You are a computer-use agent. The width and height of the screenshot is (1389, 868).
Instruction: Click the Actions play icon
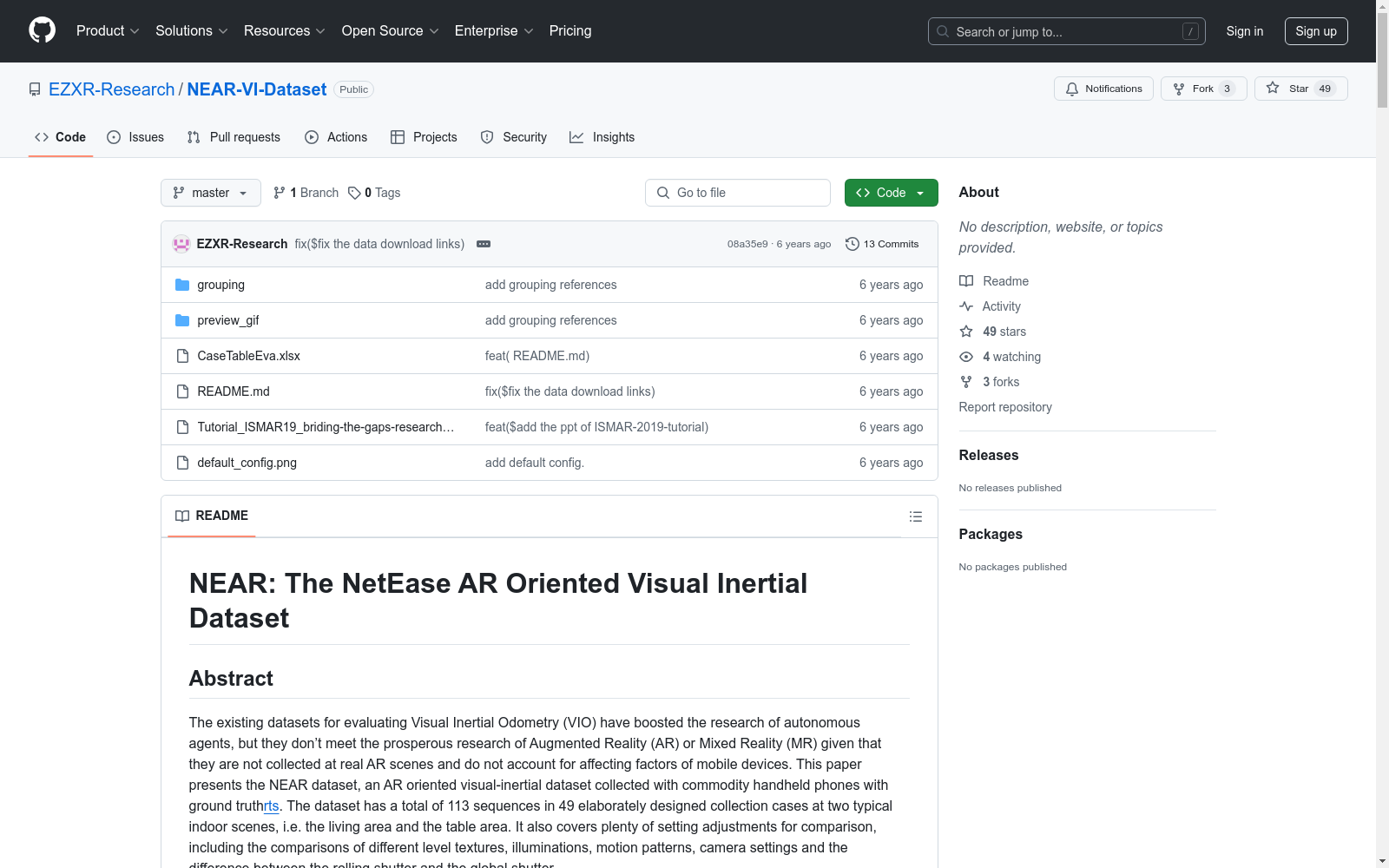[312, 137]
